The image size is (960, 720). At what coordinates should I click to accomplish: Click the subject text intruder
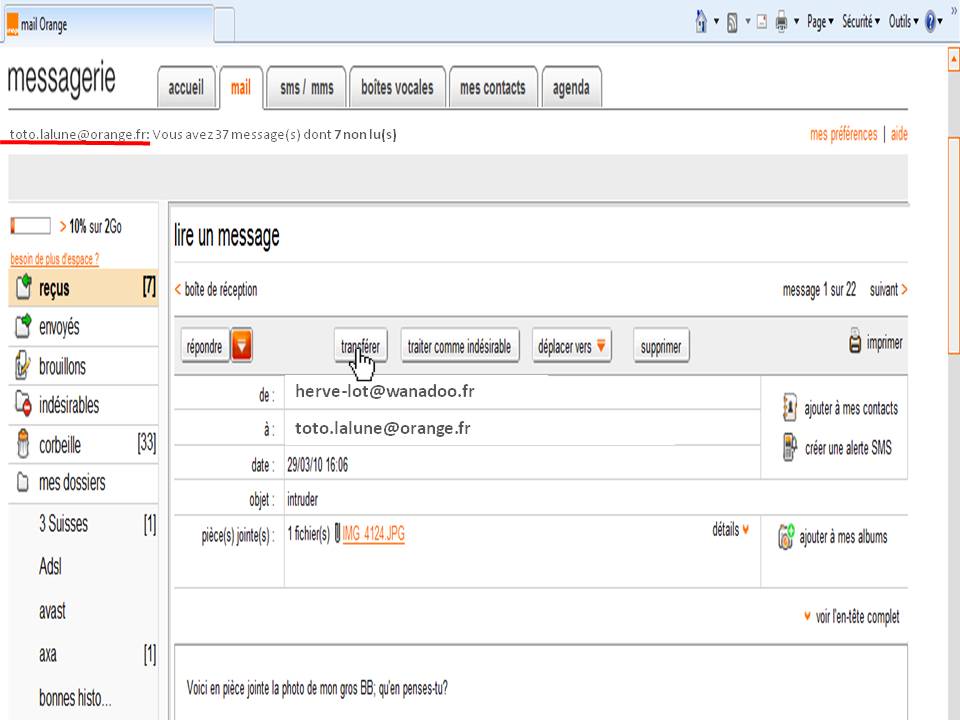coord(302,500)
